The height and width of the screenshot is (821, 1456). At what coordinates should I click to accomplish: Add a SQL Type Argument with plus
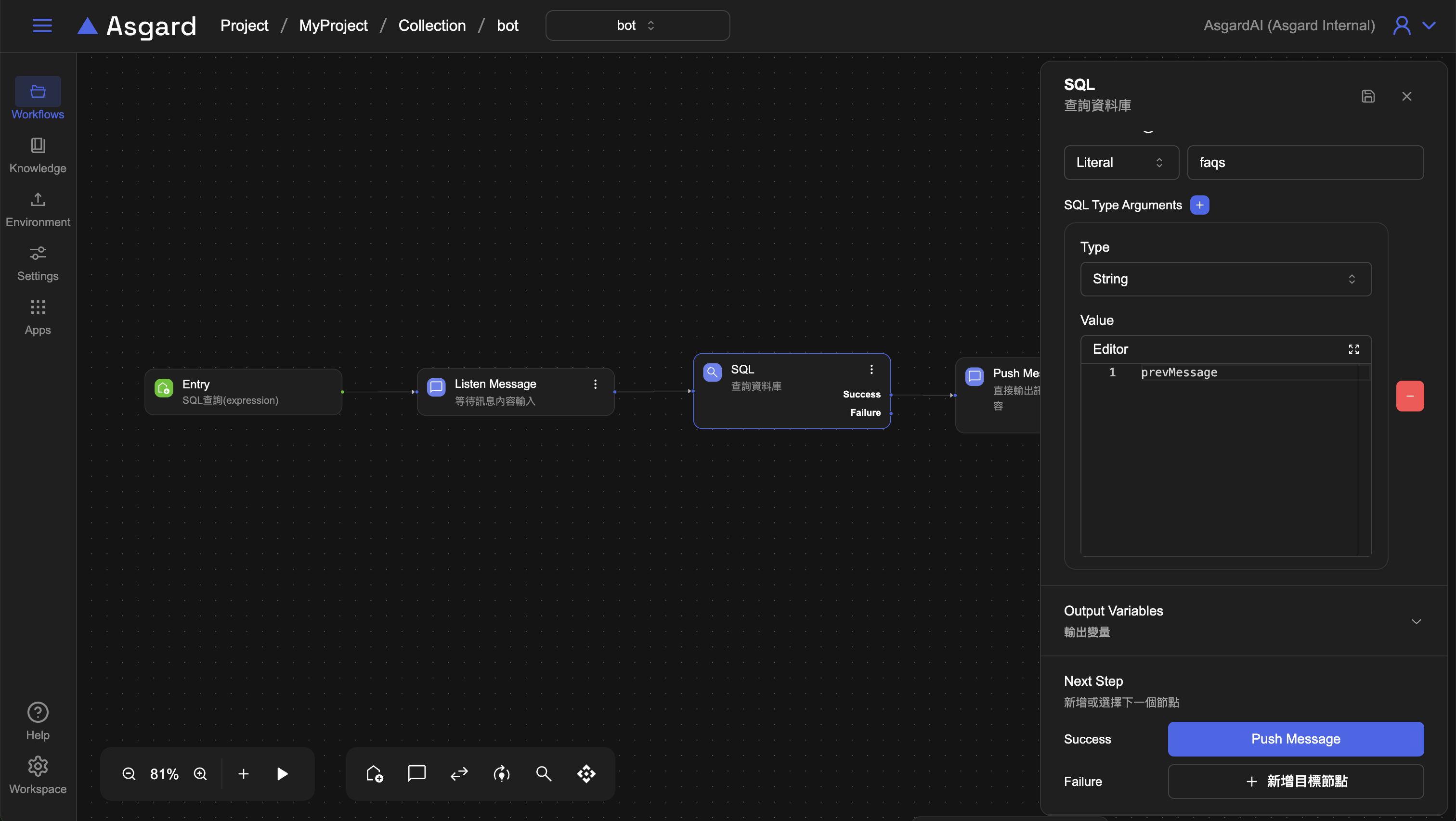pos(1199,205)
